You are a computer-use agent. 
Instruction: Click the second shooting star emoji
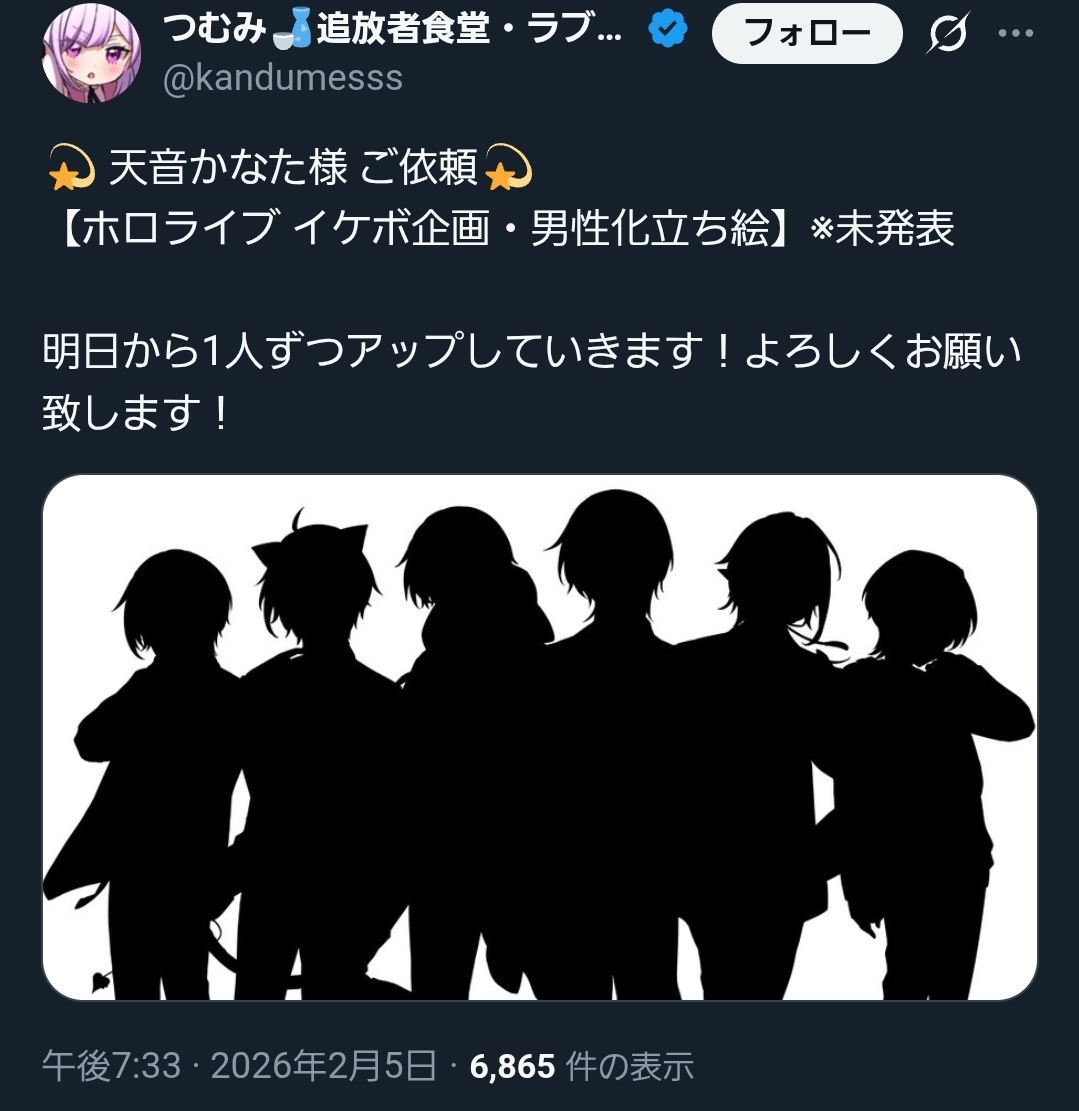point(508,168)
